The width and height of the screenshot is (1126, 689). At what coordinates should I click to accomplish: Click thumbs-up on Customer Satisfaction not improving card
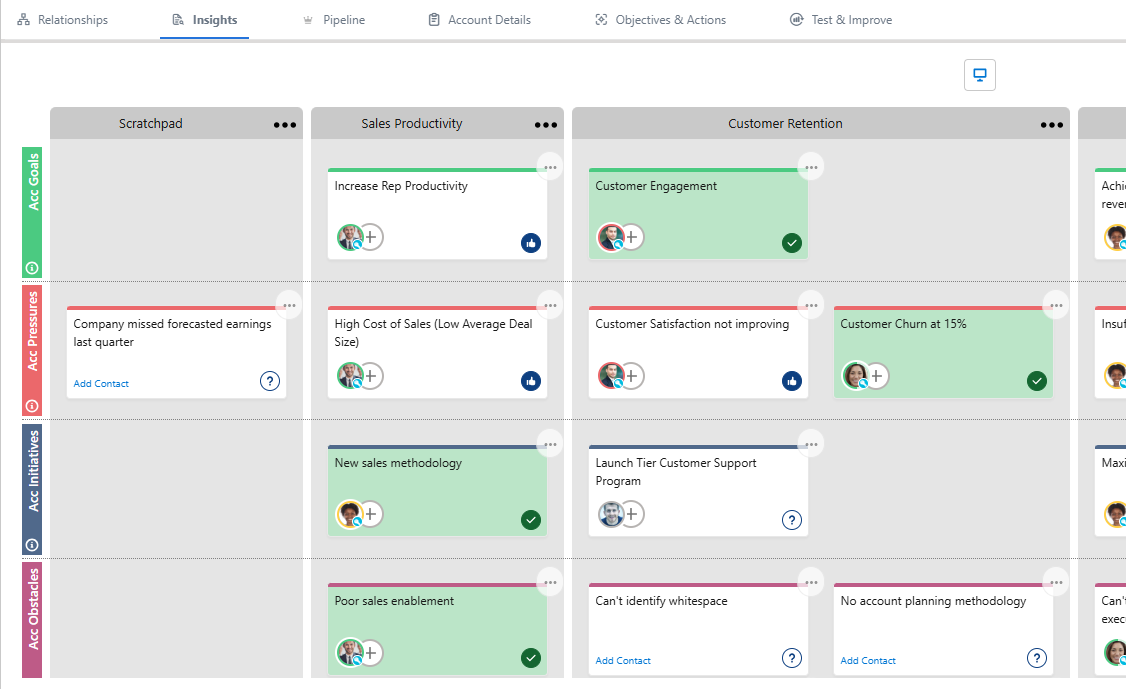pos(792,381)
